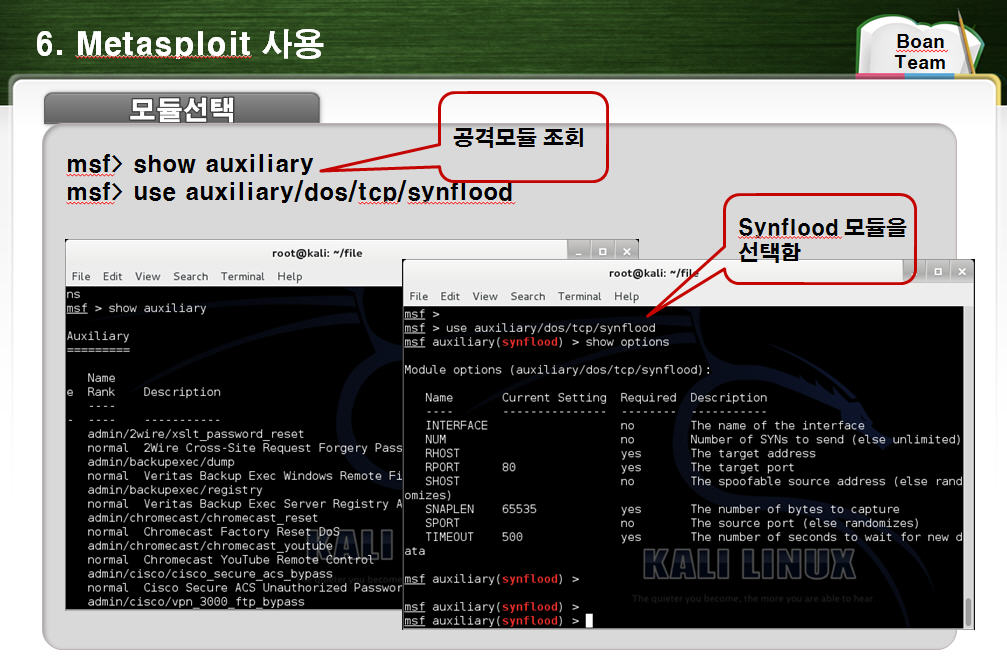Image resolution: width=1007 pixels, height=656 pixels.
Task: Open File menu in front synflood terminal
Action: pyautogui.click(x=419, y=296)
